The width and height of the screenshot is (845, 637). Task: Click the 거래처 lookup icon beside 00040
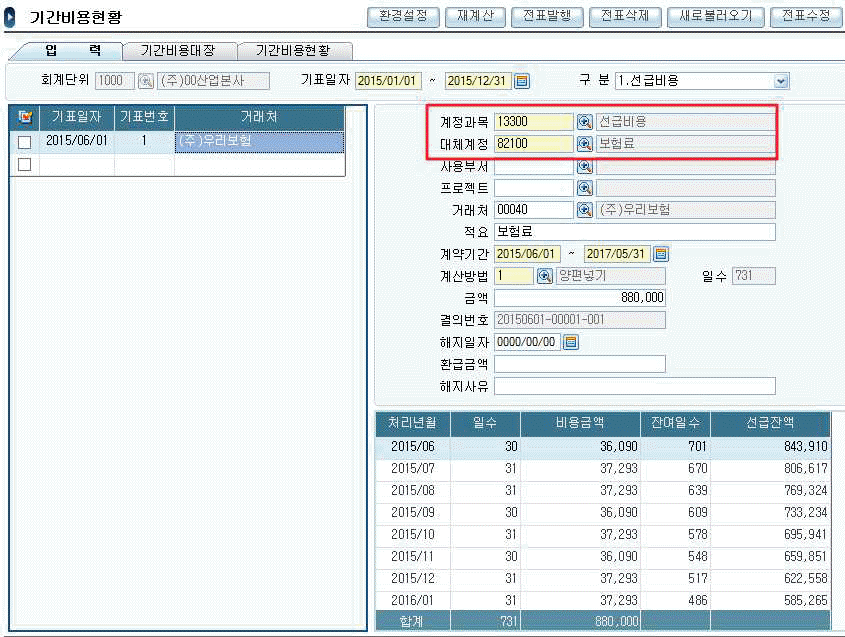pyautogui.click(x=585, y=210)
